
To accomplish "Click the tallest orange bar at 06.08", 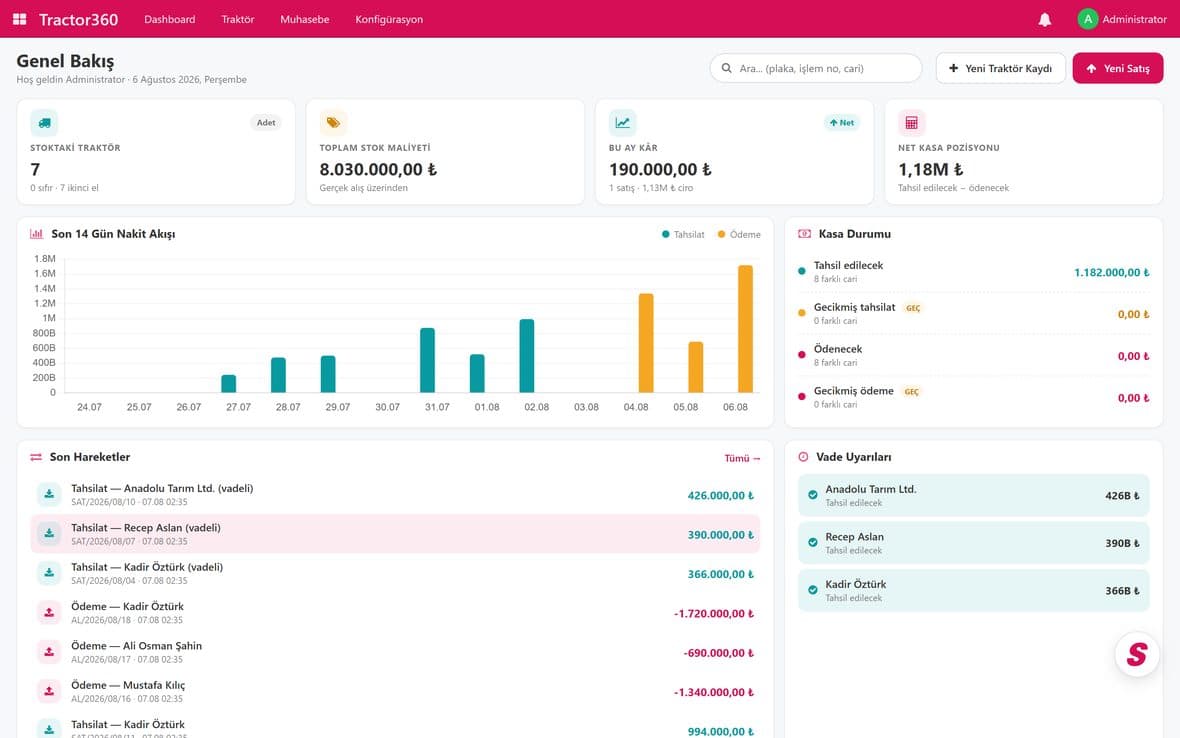I will click(745, 329).
